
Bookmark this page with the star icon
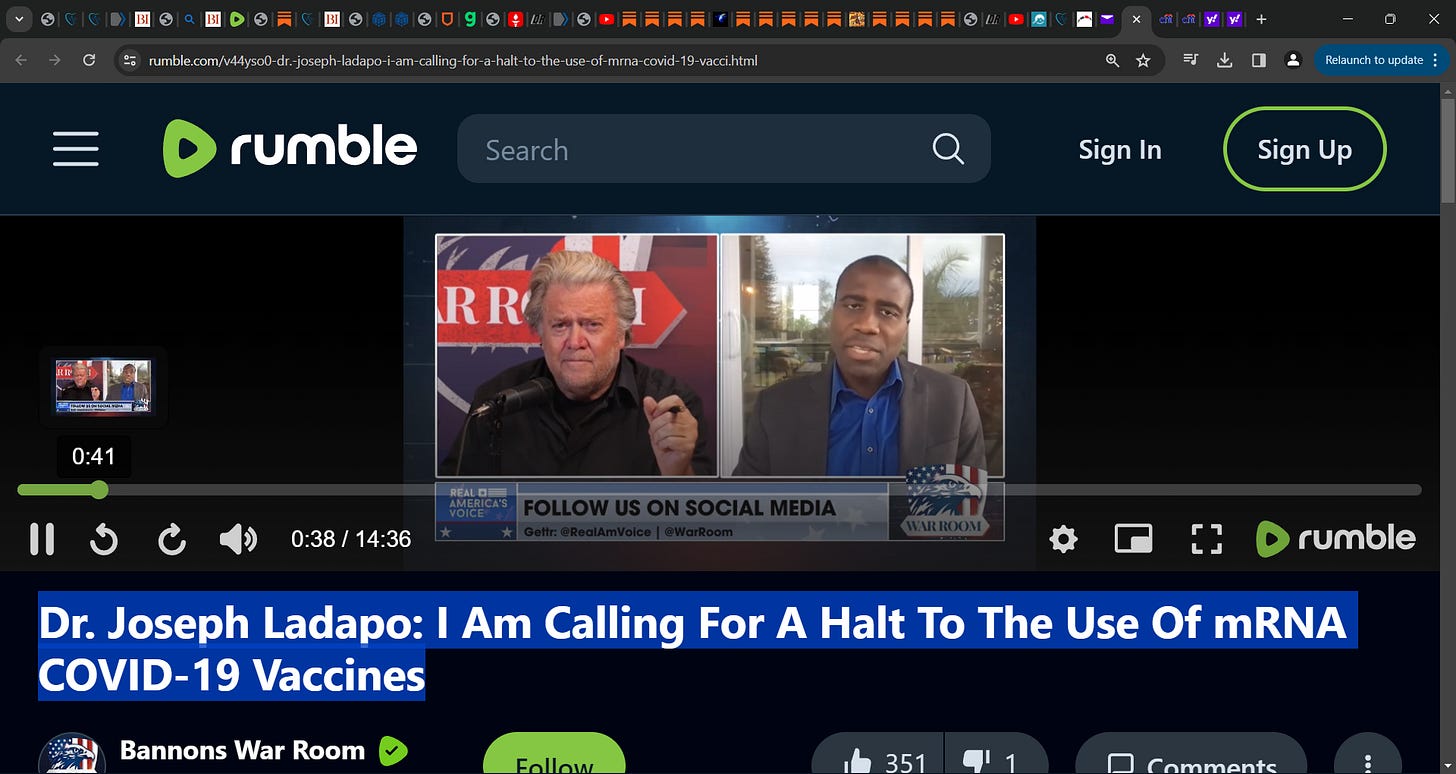pyautogui.click(x=1143, y=60)
